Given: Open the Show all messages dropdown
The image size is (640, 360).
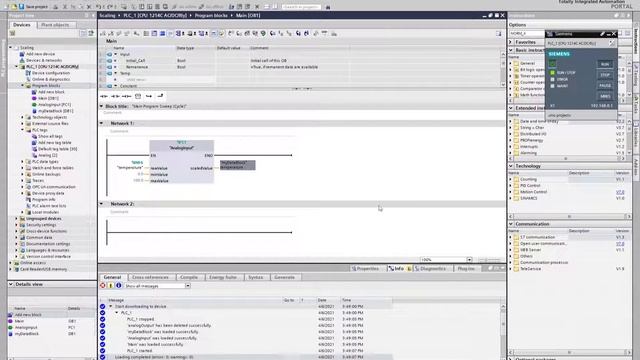Looking at the screenshot, I should (x=188, y=286).
